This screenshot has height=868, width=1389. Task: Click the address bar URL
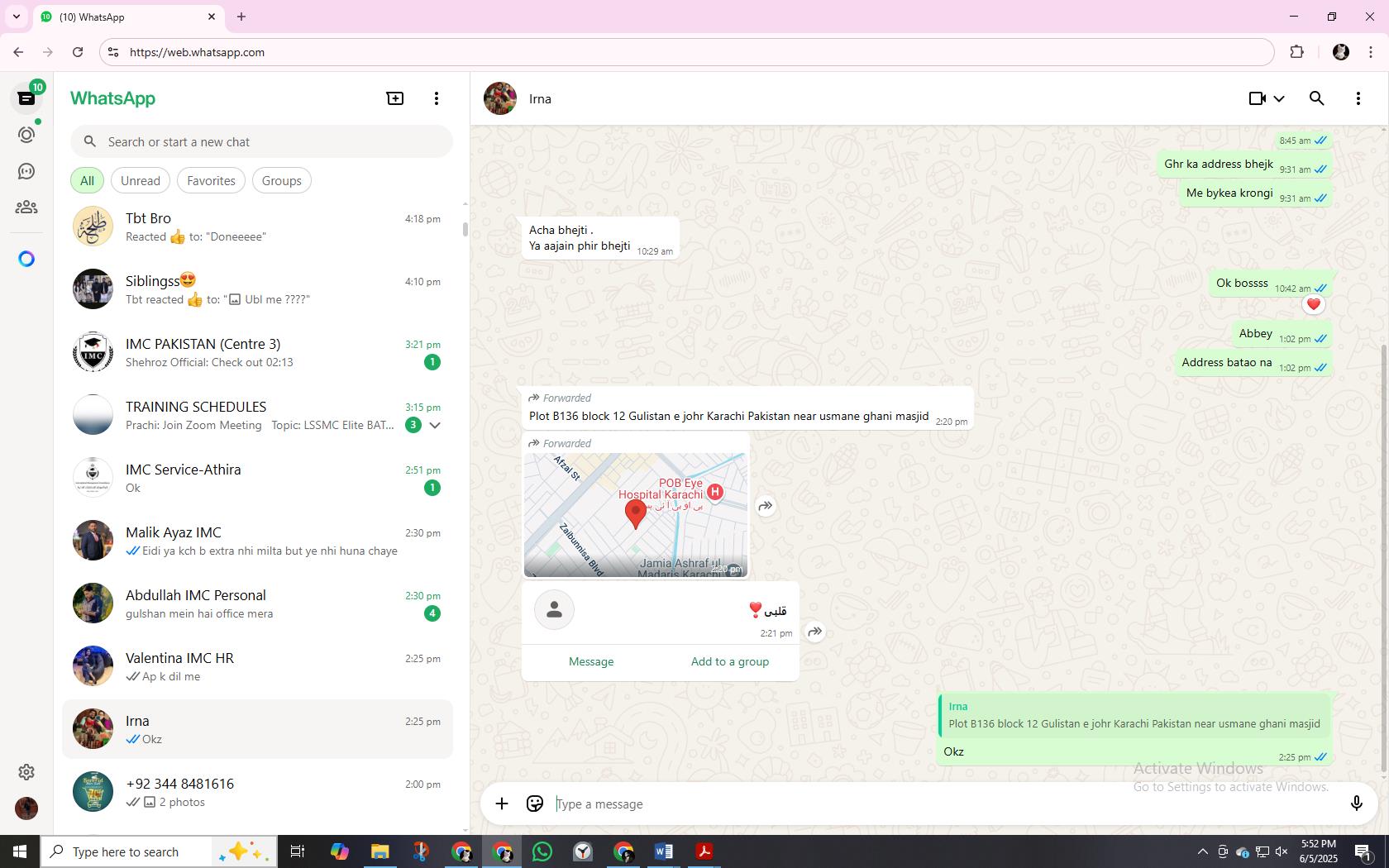click(197, 52)
